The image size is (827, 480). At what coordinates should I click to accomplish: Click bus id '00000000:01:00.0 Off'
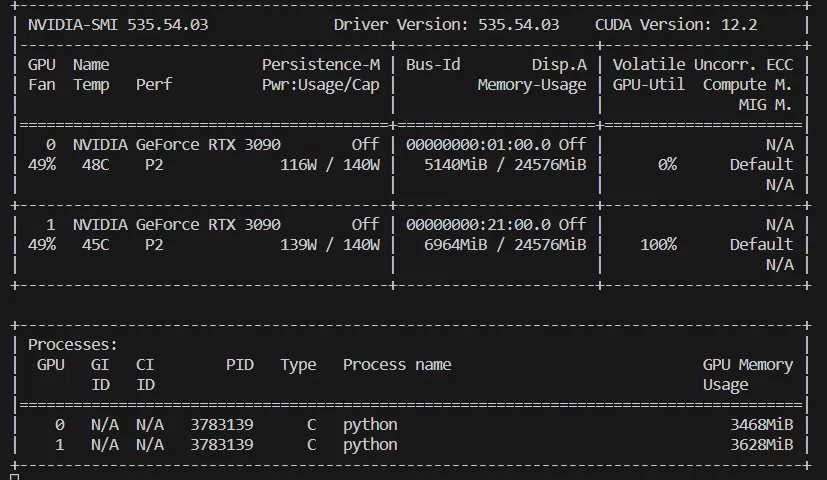[496, 145]
